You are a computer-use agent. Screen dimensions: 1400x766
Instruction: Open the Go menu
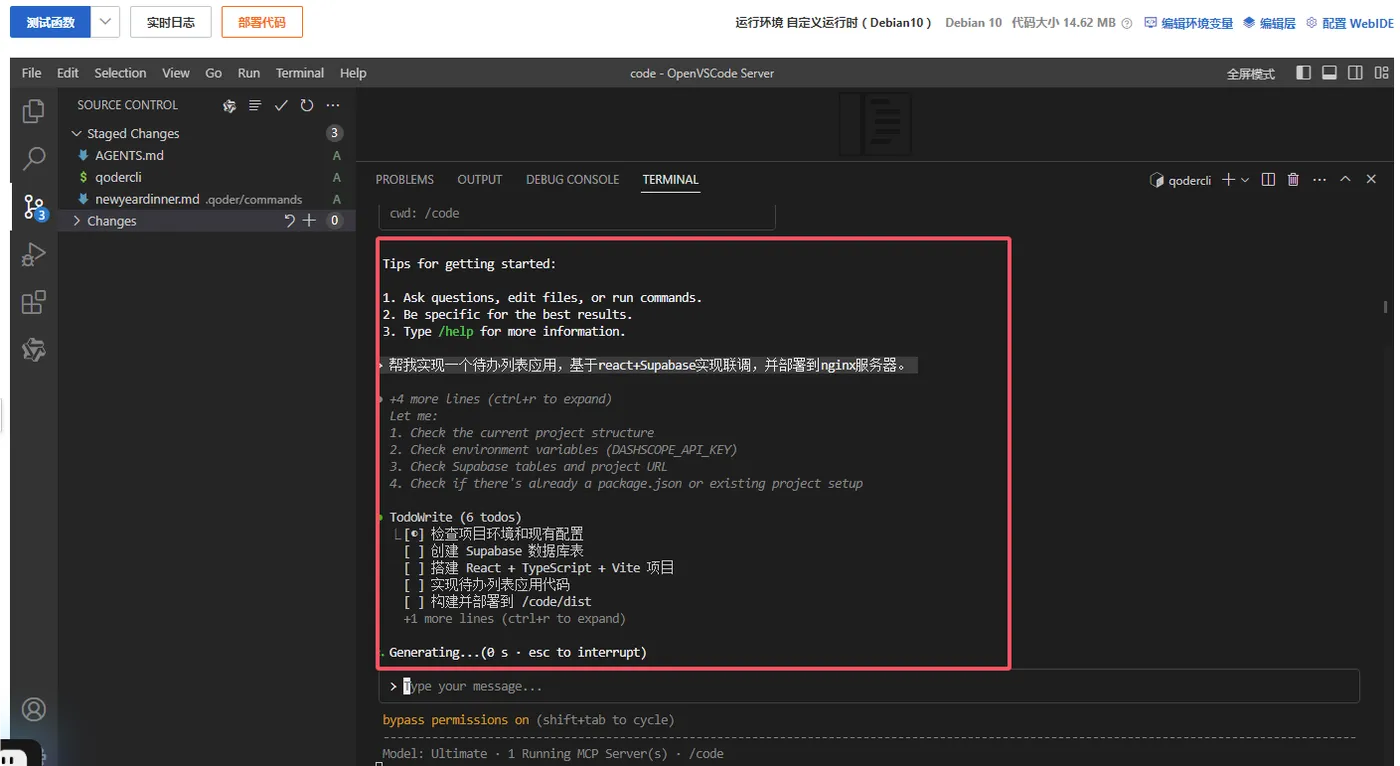click(x=213, y=73)
